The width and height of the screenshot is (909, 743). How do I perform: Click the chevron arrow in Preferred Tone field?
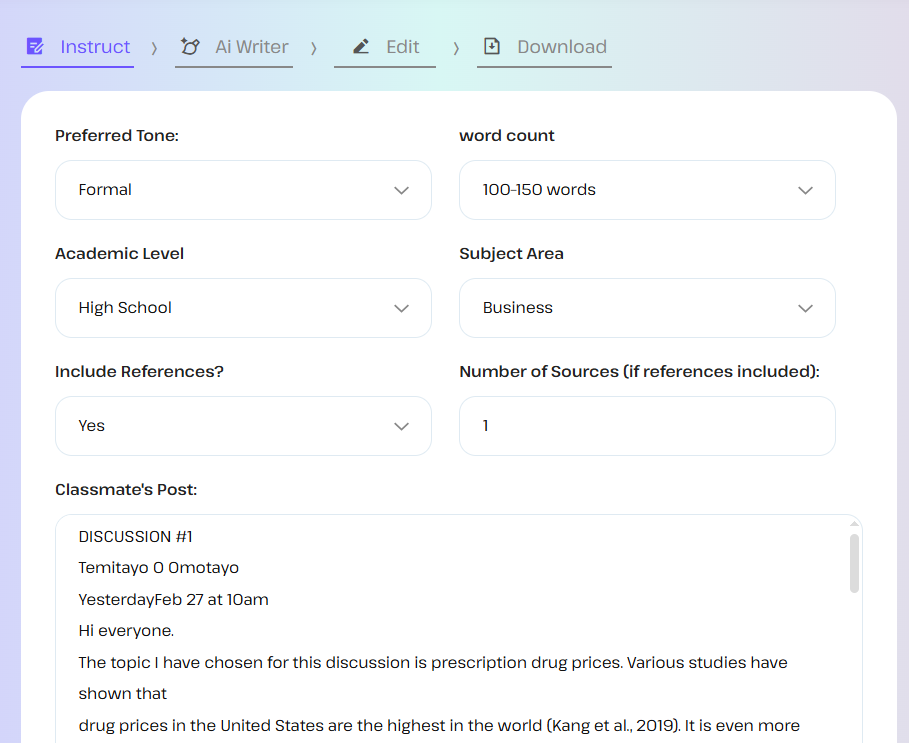[402, 190]
